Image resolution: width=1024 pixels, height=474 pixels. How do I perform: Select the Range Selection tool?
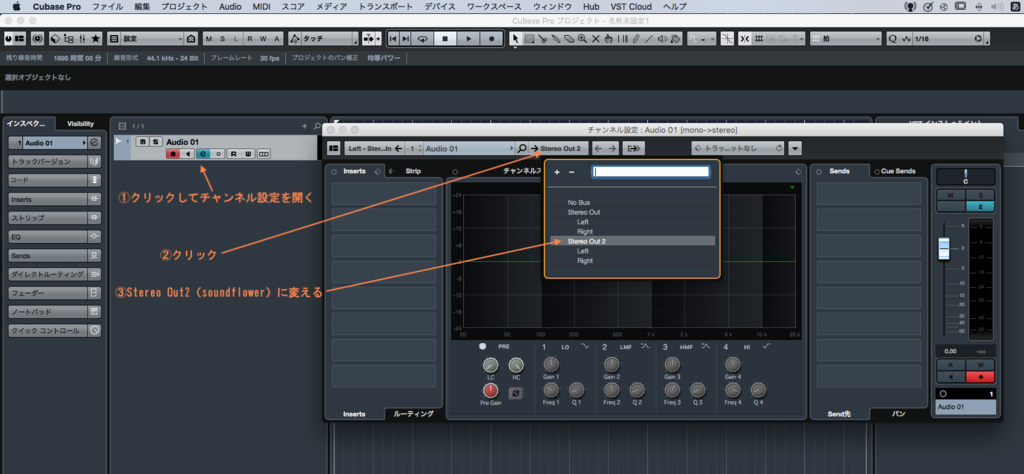click(529, 39)
